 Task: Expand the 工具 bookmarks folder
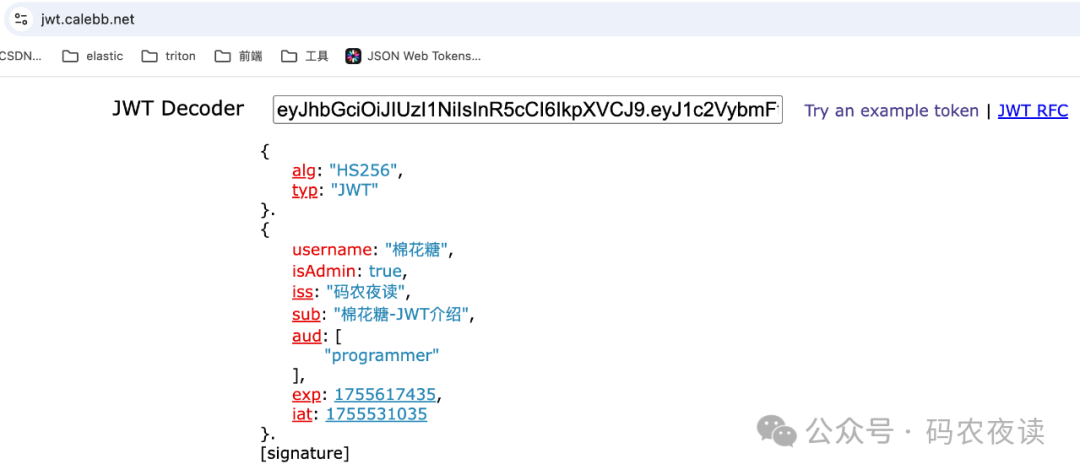point(305,56)
